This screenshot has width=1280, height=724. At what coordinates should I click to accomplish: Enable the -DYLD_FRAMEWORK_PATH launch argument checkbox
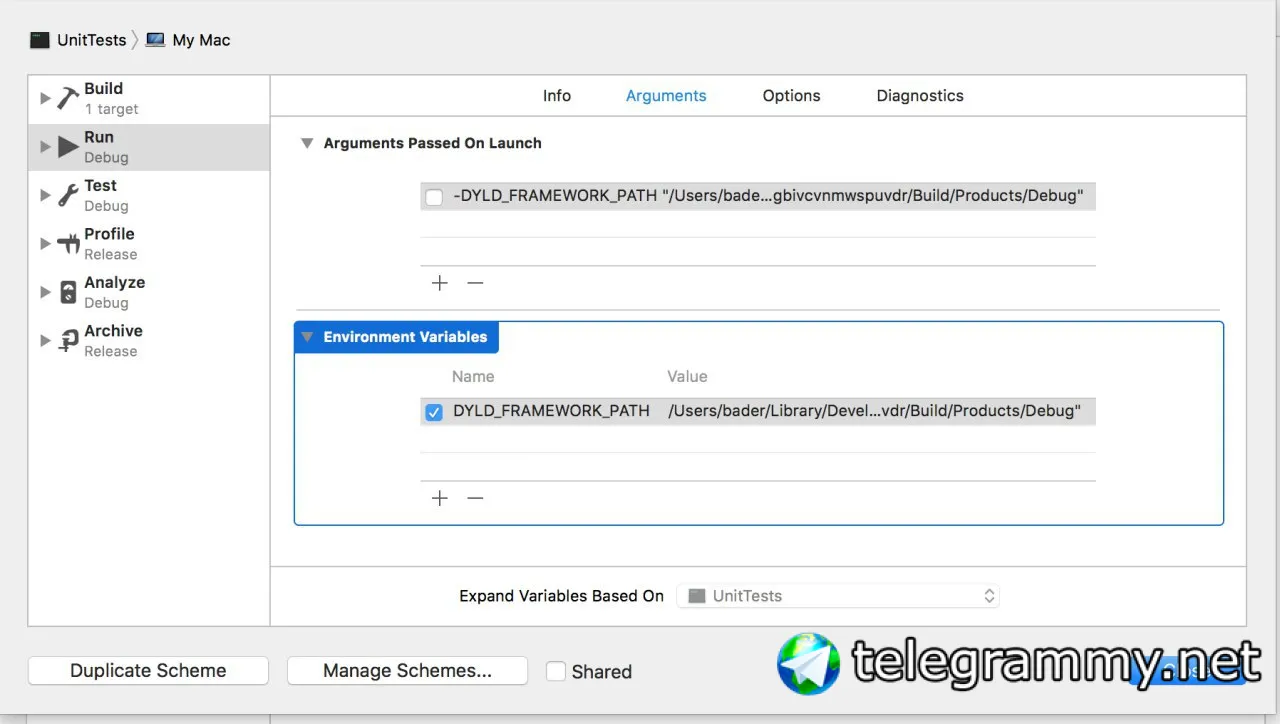coord(434,197)
